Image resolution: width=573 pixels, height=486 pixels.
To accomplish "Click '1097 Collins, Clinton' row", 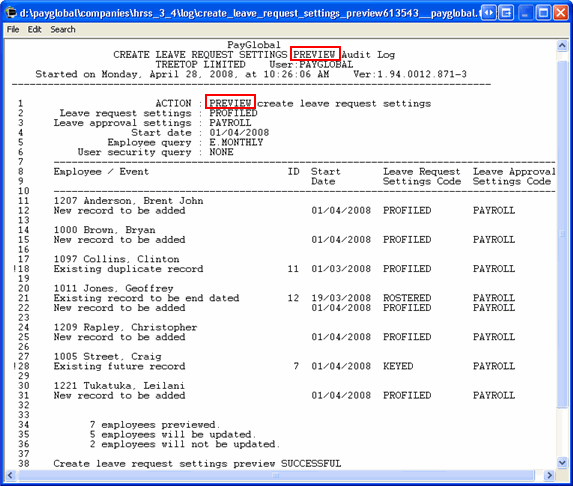I will point(116,259).
